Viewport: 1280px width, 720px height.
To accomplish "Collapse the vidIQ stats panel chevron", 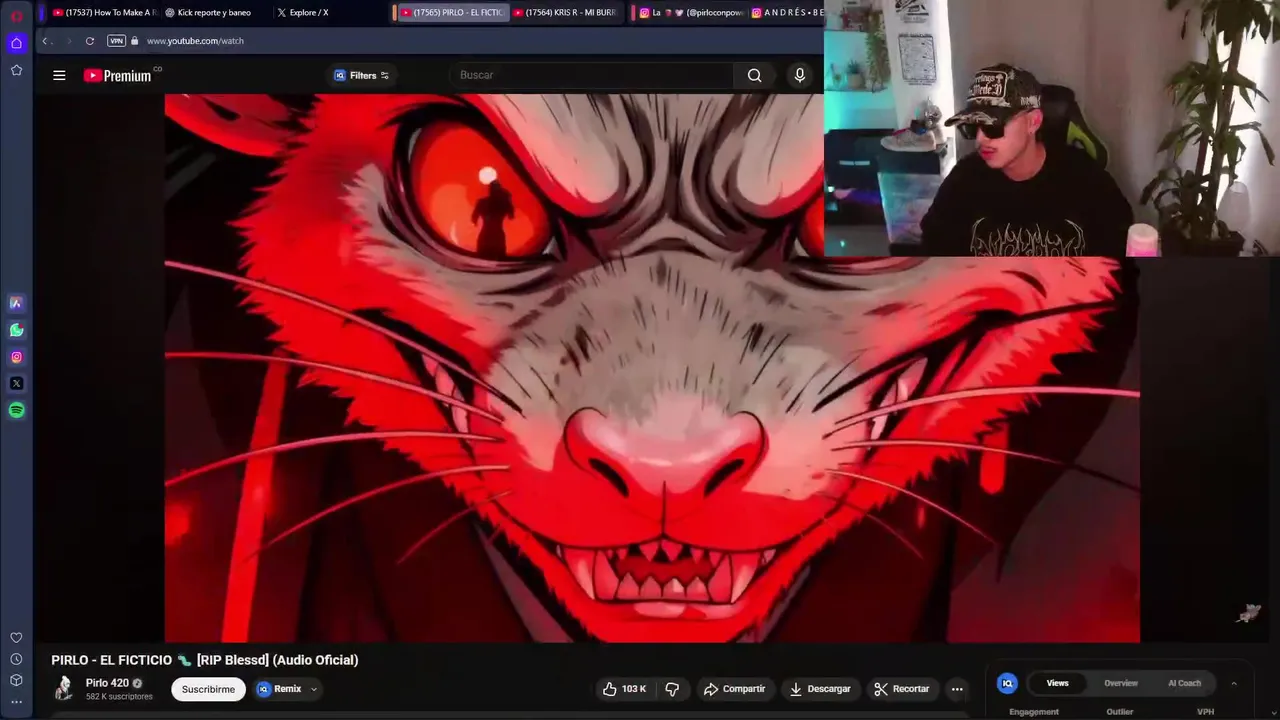I will tap(1234, 683).
